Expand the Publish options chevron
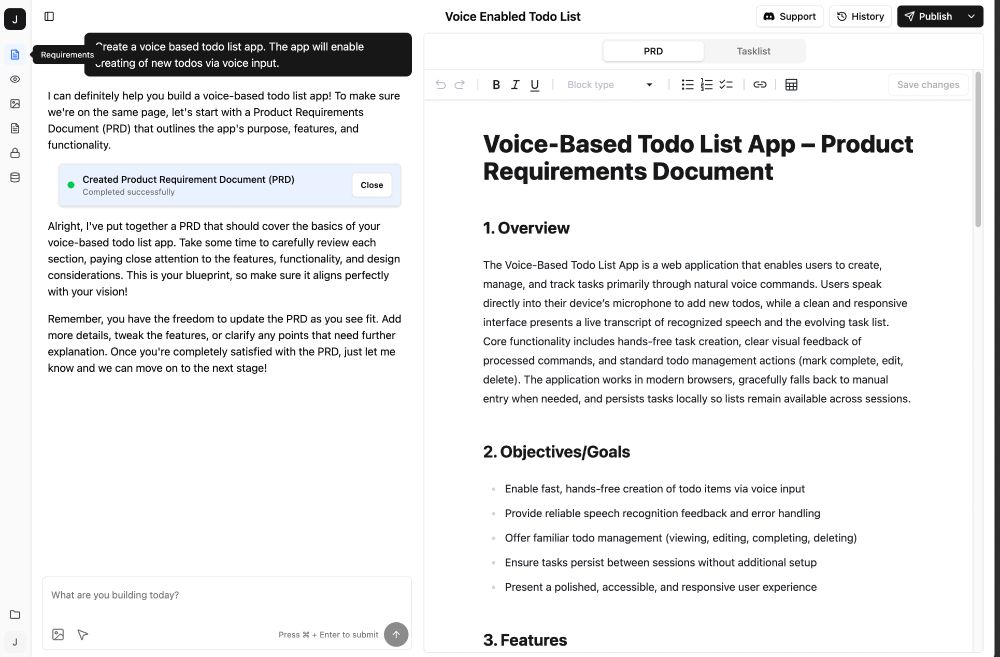This screenshot has height=657, width=1000. (x=971, y=17)
